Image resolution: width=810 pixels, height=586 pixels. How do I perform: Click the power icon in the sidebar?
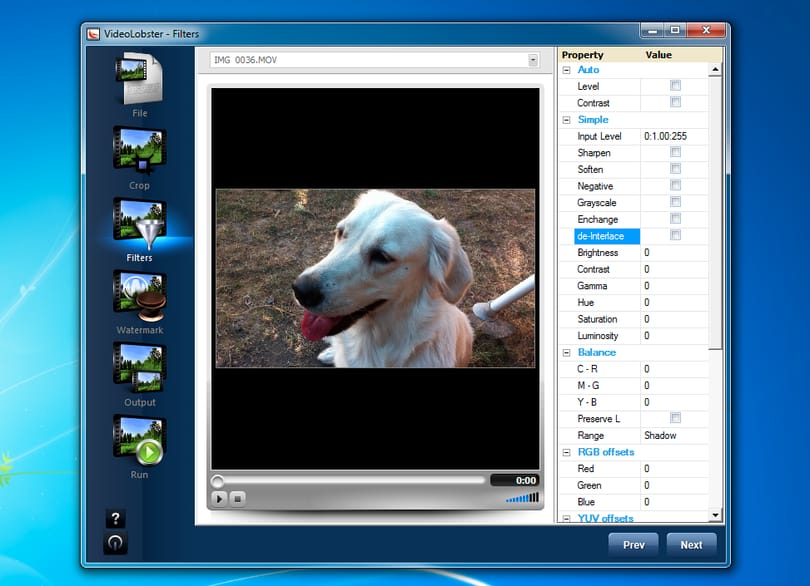(115, 543)
